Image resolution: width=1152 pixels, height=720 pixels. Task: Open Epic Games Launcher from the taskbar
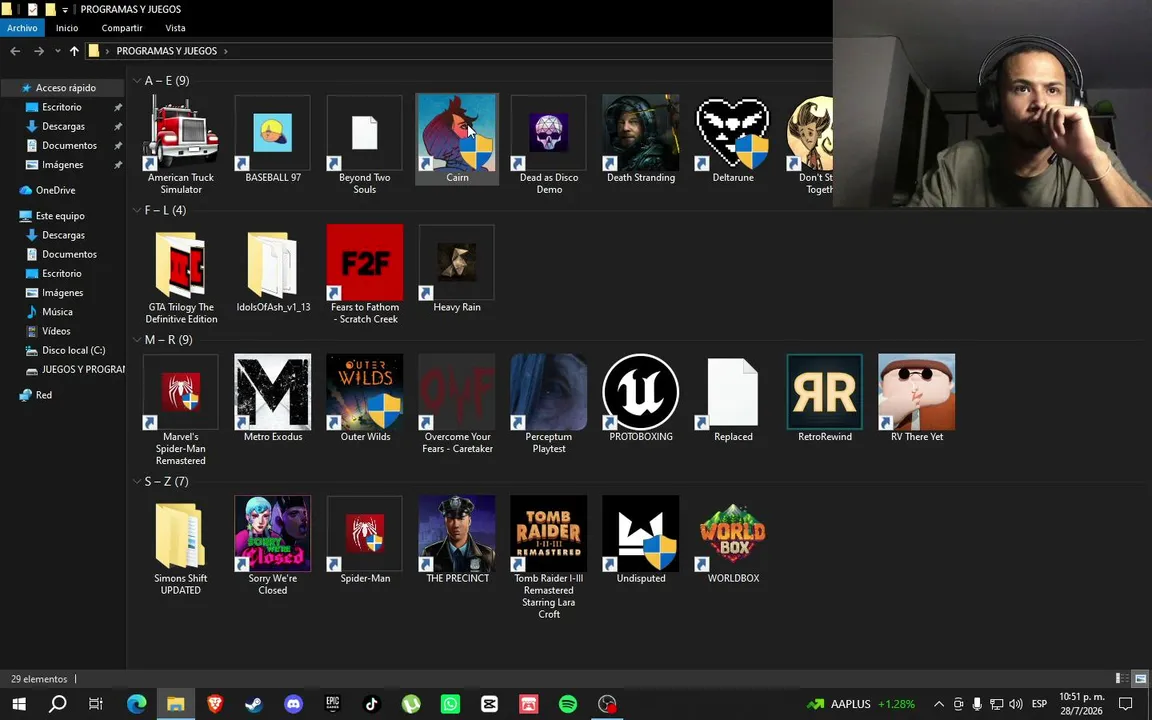pyautogui.click(x=332, y=704)
